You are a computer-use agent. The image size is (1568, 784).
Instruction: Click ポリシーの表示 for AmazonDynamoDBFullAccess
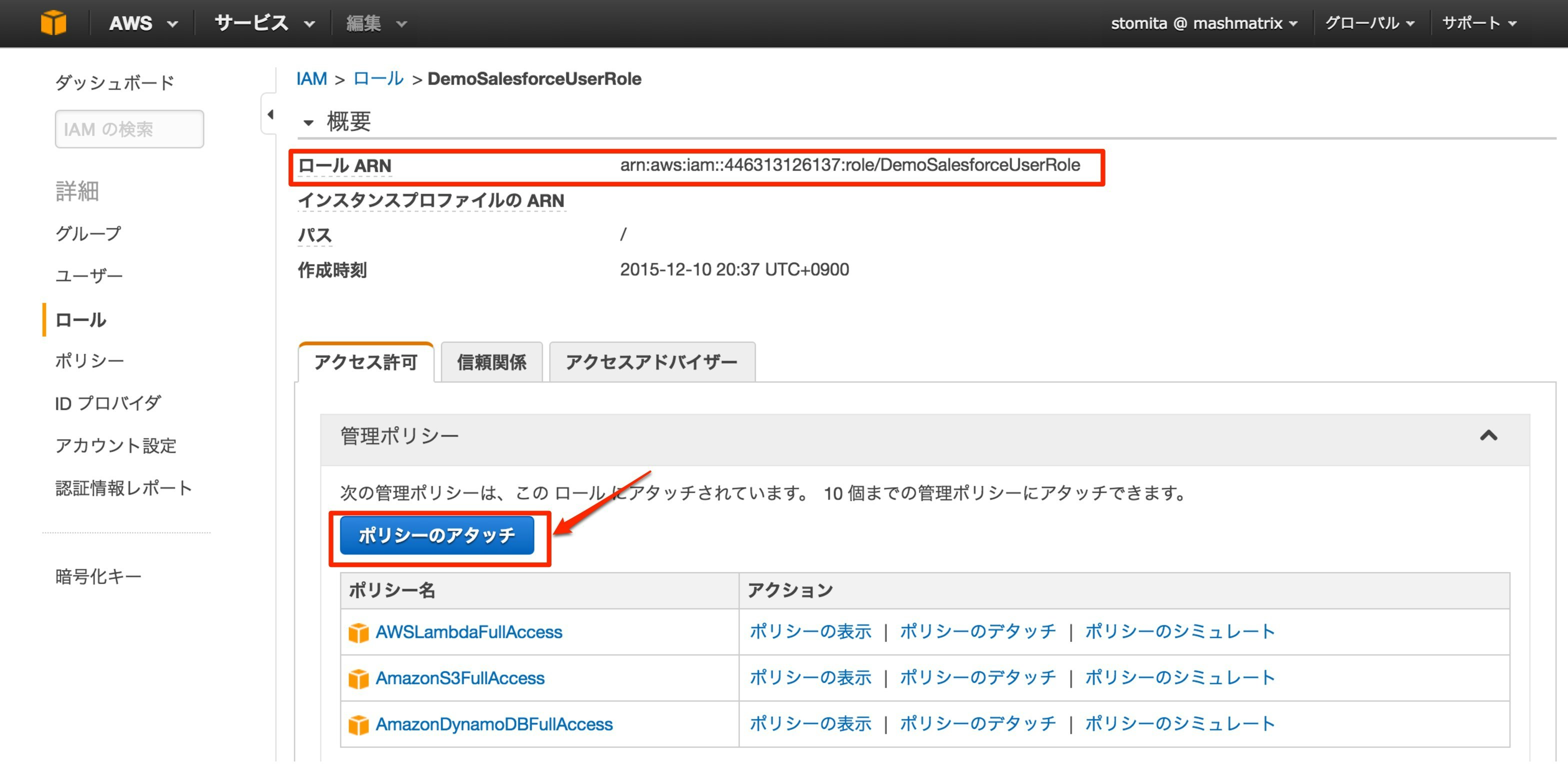pos(810,724)
